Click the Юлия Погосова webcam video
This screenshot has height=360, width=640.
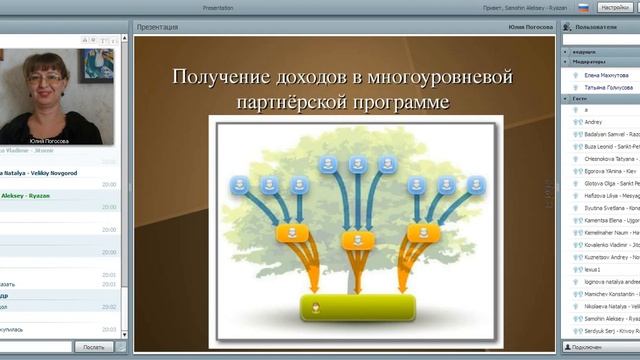[57, 97]
